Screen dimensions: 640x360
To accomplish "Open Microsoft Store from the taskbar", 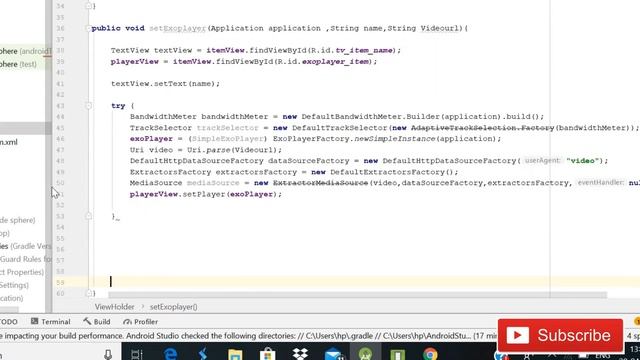I will [267, 354].
